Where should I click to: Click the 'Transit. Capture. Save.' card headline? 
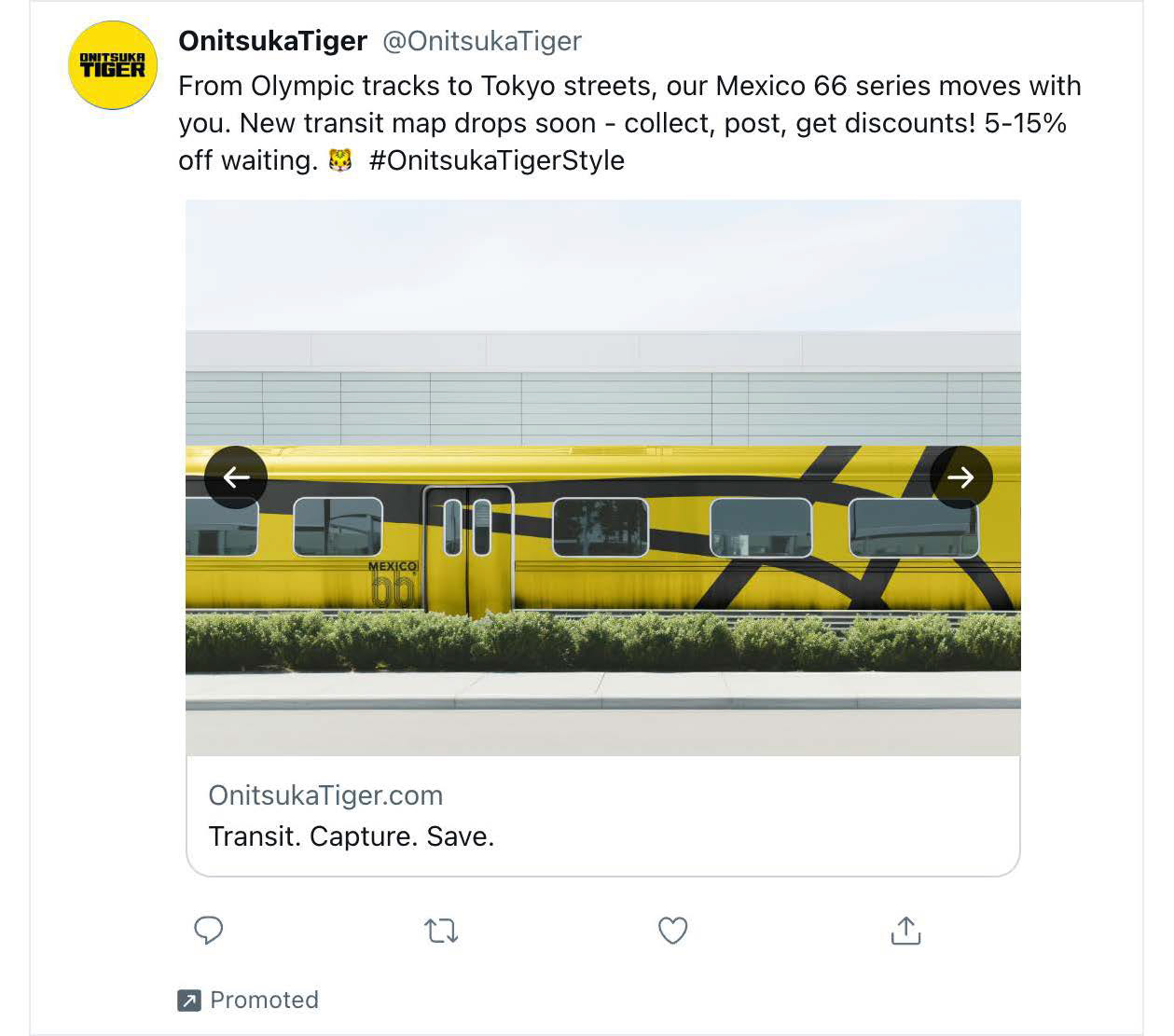point(351,836)
